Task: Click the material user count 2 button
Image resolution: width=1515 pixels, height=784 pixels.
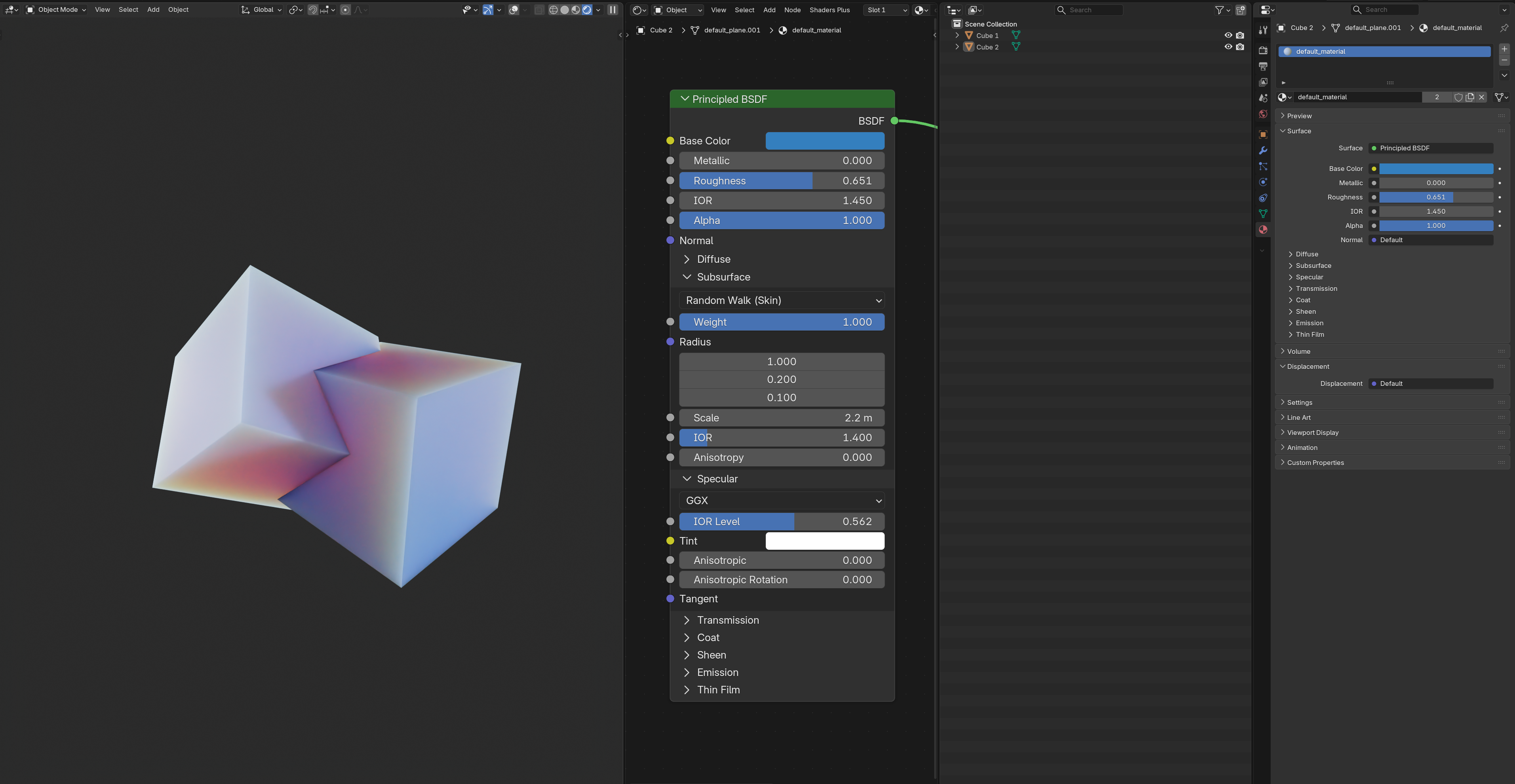Action: [x=1437, y=98]
